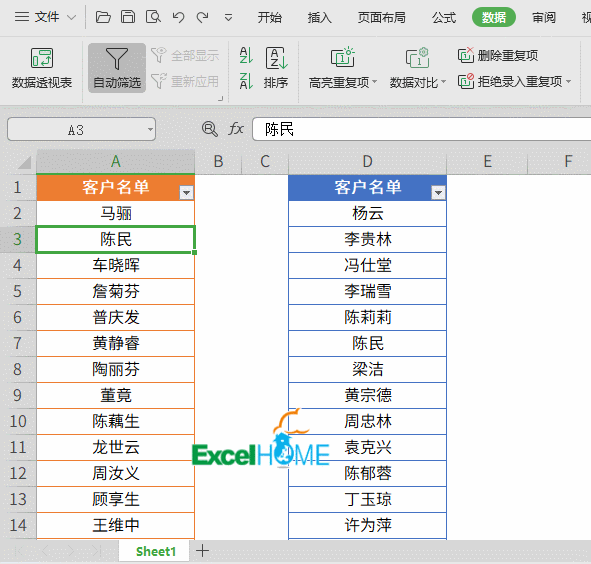Screen dimensions: 591x564
Task: Click the print preview icon
Action: (x=153, y=17)
